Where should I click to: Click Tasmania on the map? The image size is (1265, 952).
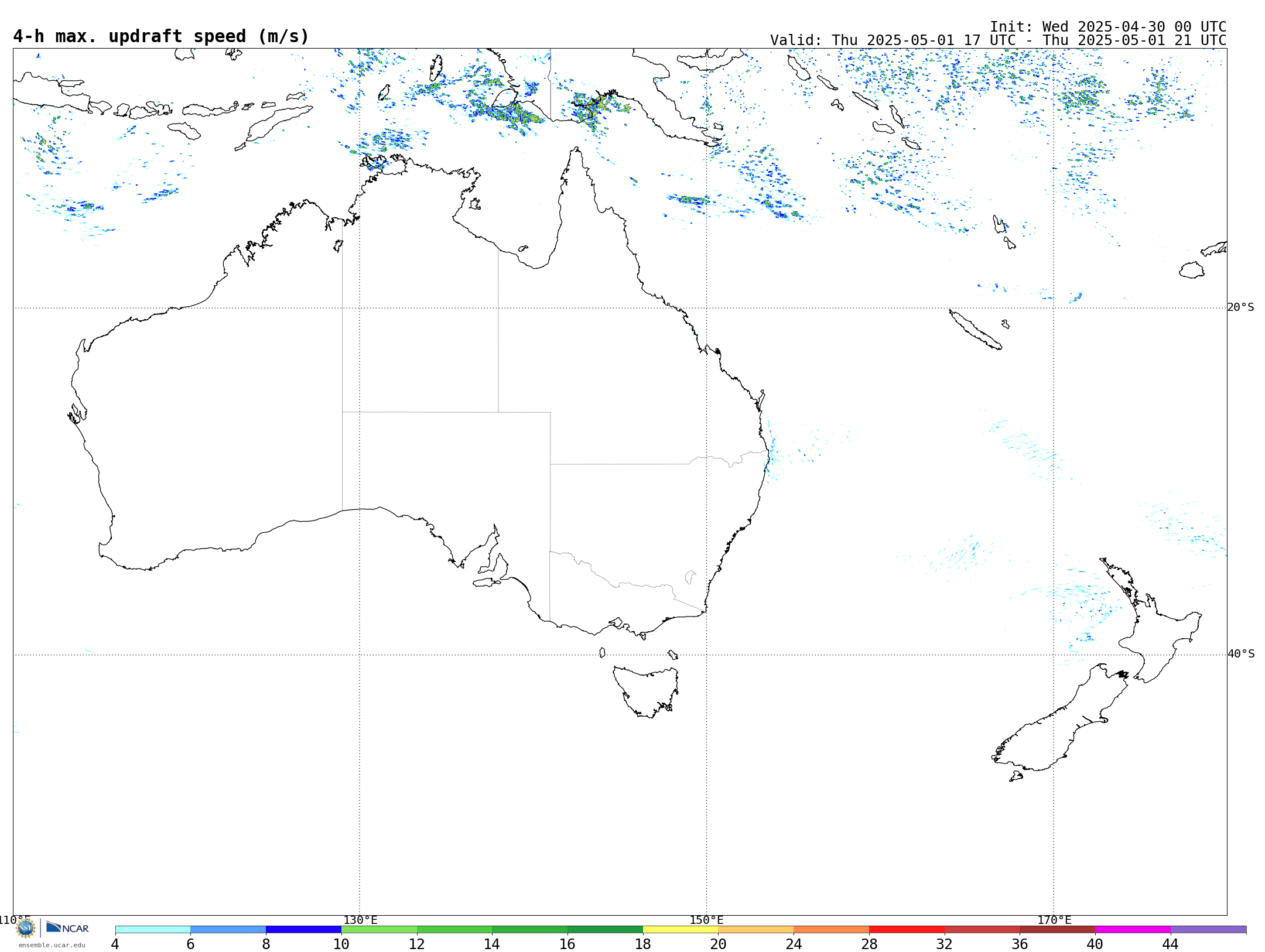coord(647,692)
